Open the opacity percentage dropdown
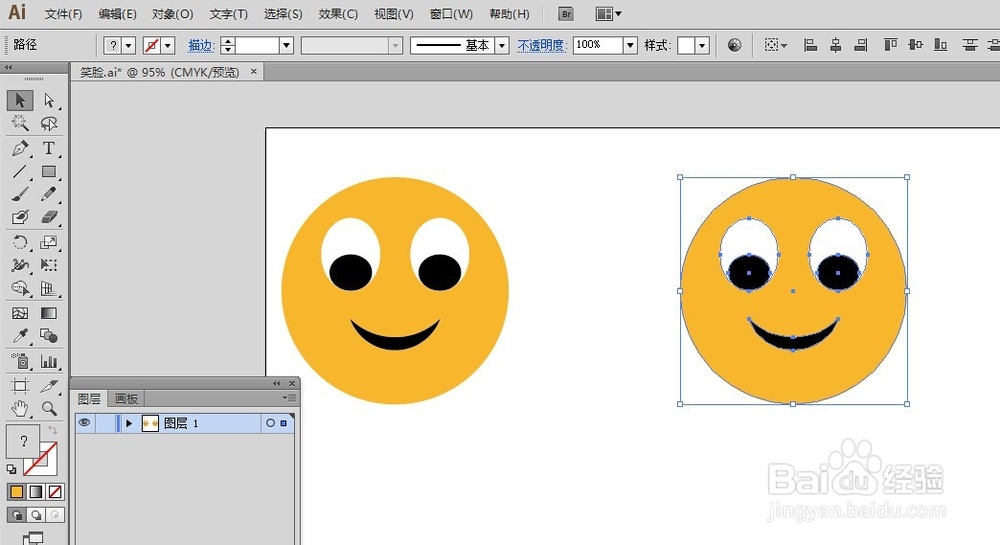The height and width of the screenshot is (545, 1000). coord(630,45)
